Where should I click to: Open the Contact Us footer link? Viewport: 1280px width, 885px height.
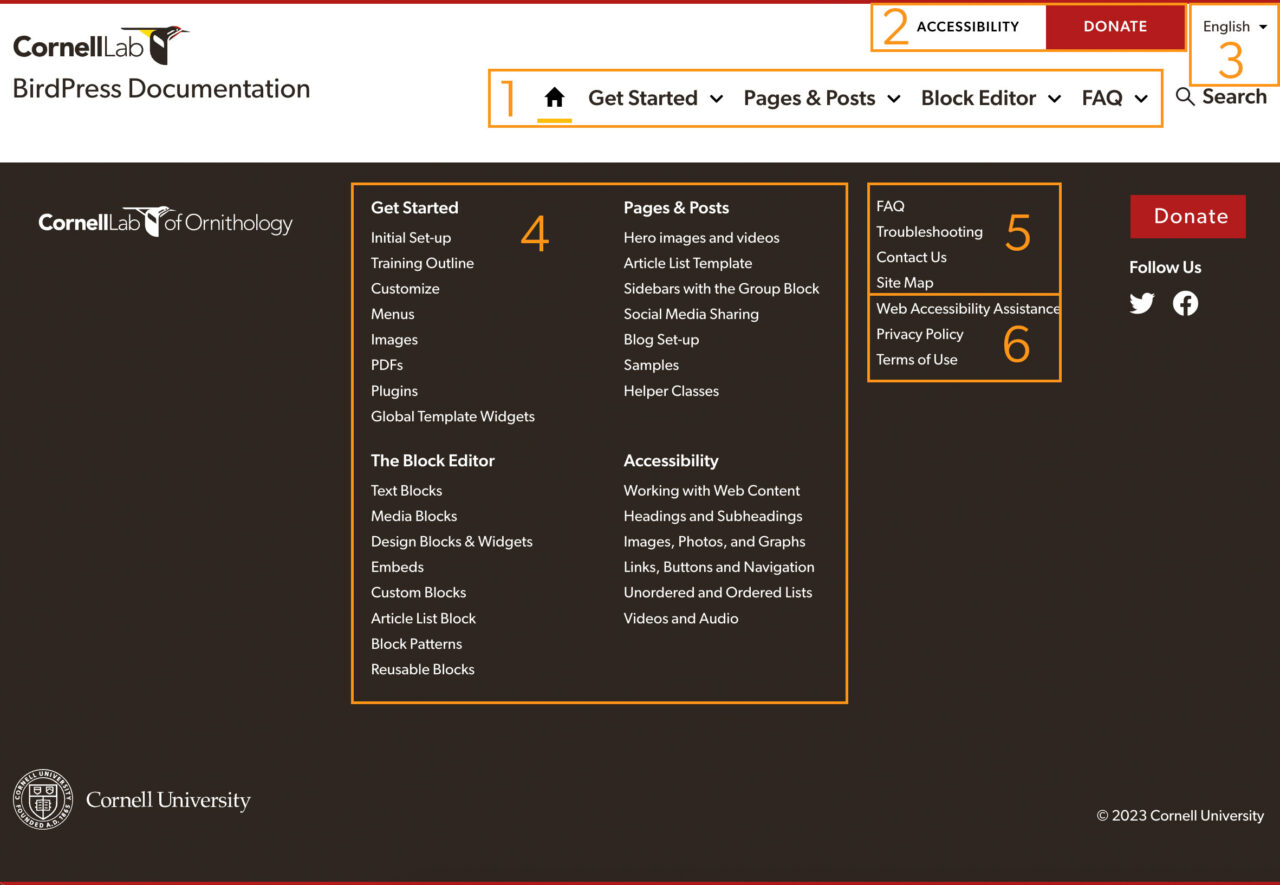[x=911, y=257]
